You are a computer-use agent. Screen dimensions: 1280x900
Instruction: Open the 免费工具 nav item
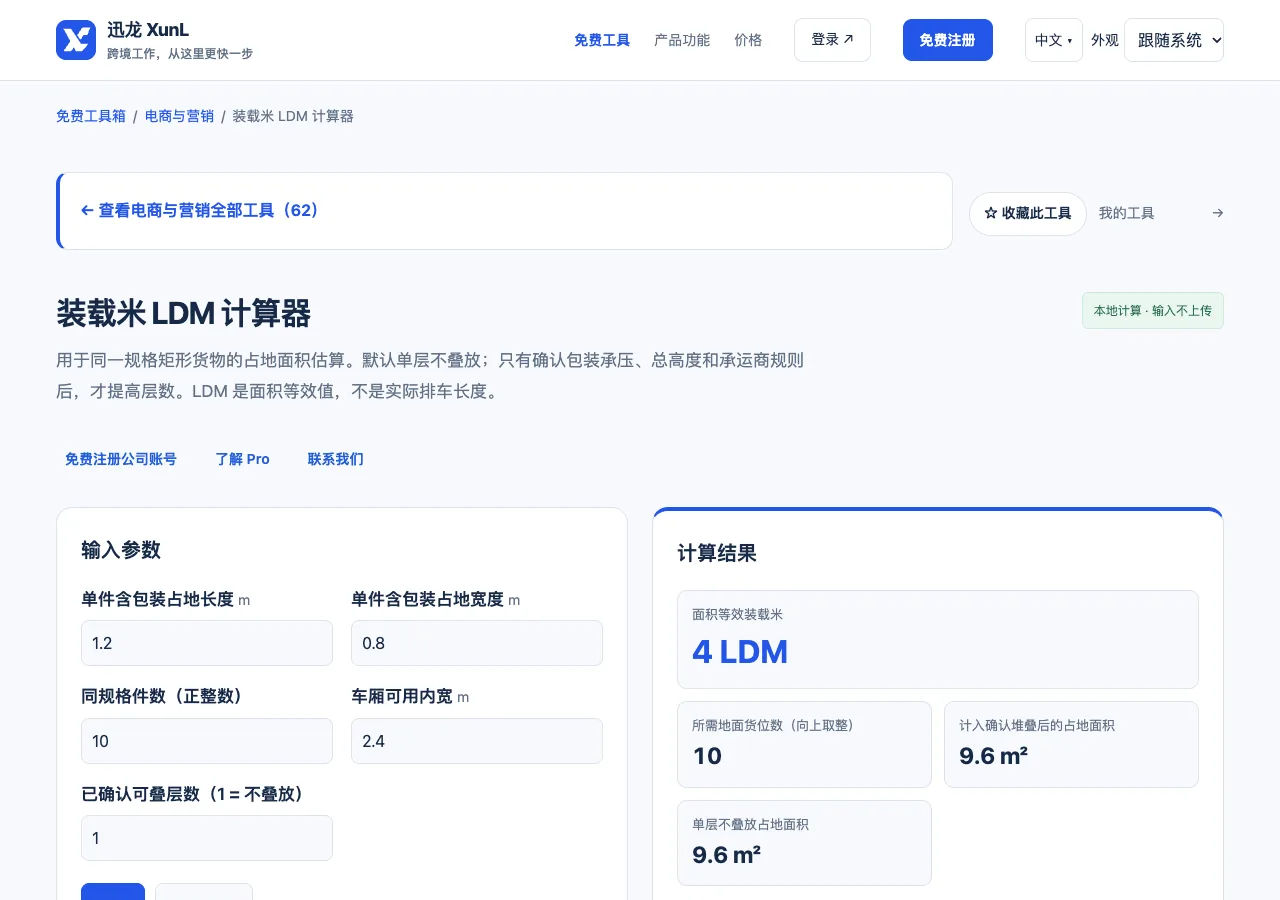click(x=602, y=40)
